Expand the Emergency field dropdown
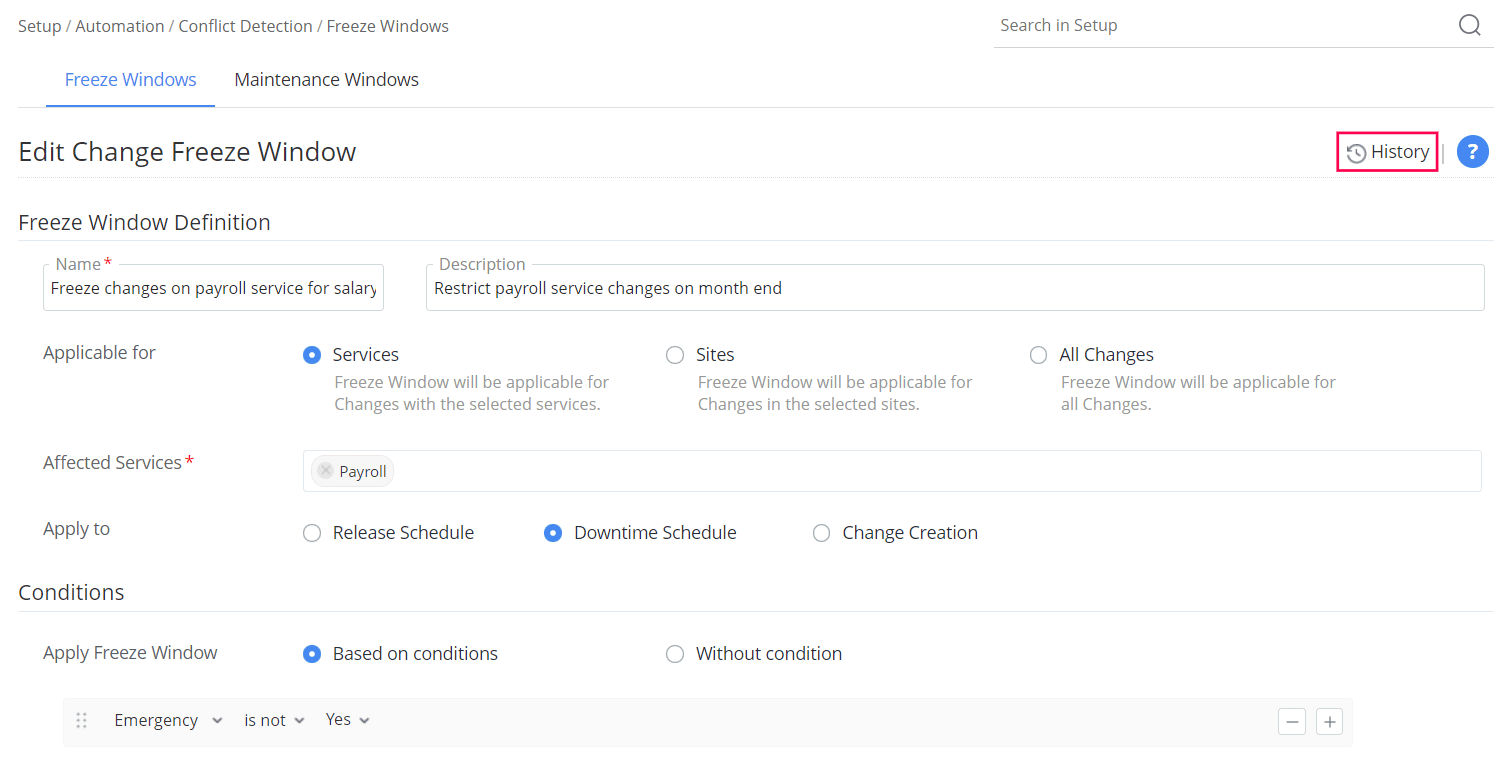This screenshot has height=768, width=1502. (168, 721)
